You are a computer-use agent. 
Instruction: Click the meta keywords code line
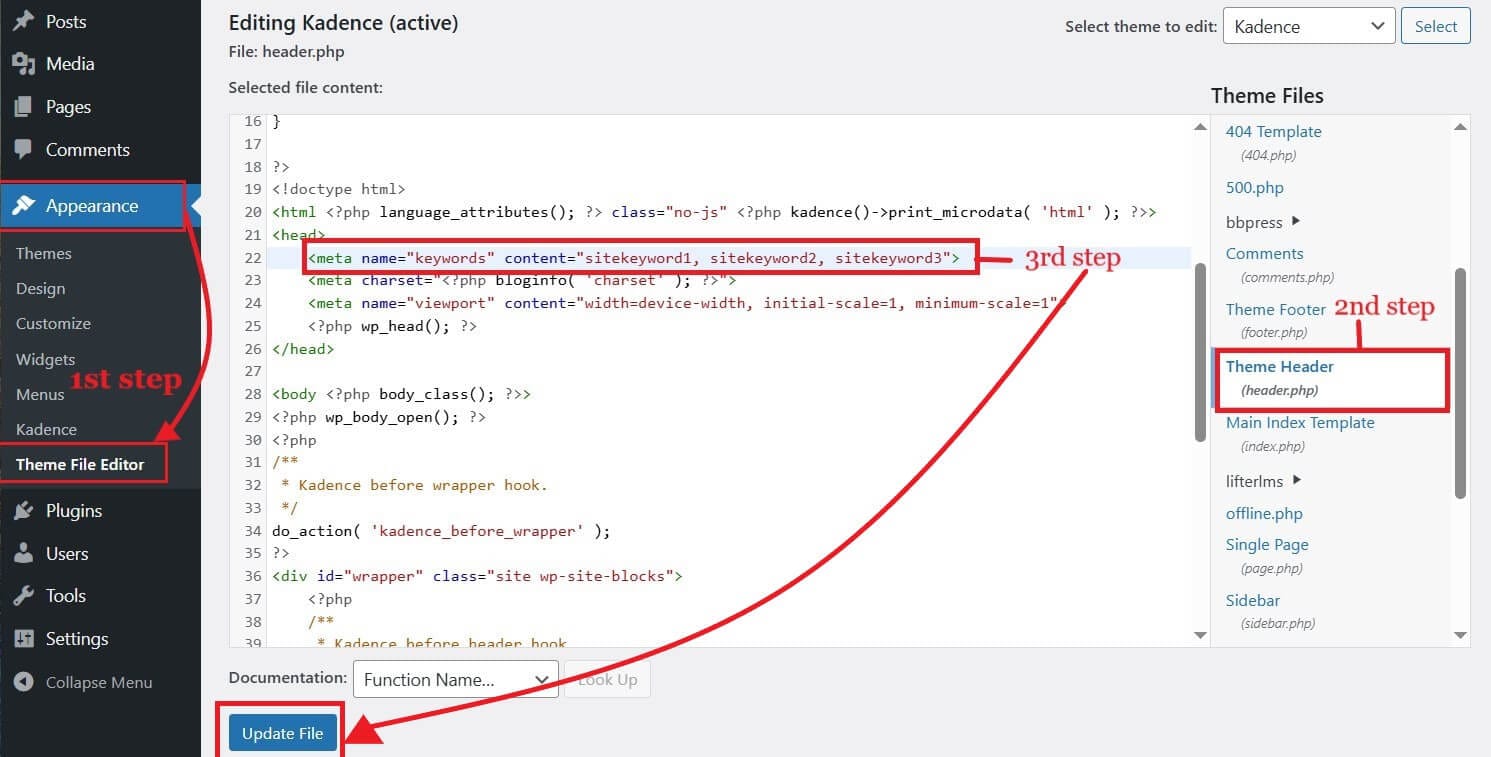(634, 258)
